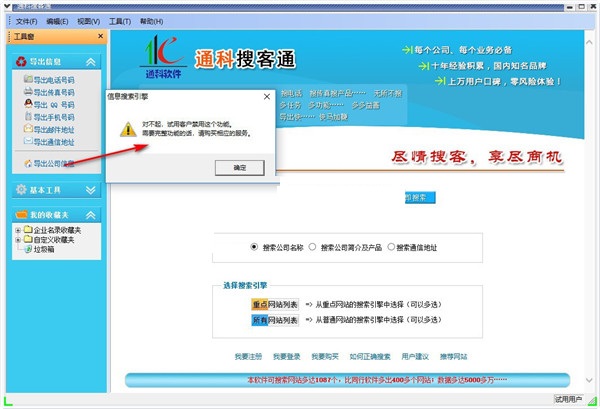Select 导出电话号码 text link
Image resolution: width=600 pixels, height=409 pixels.
point(54,80)
